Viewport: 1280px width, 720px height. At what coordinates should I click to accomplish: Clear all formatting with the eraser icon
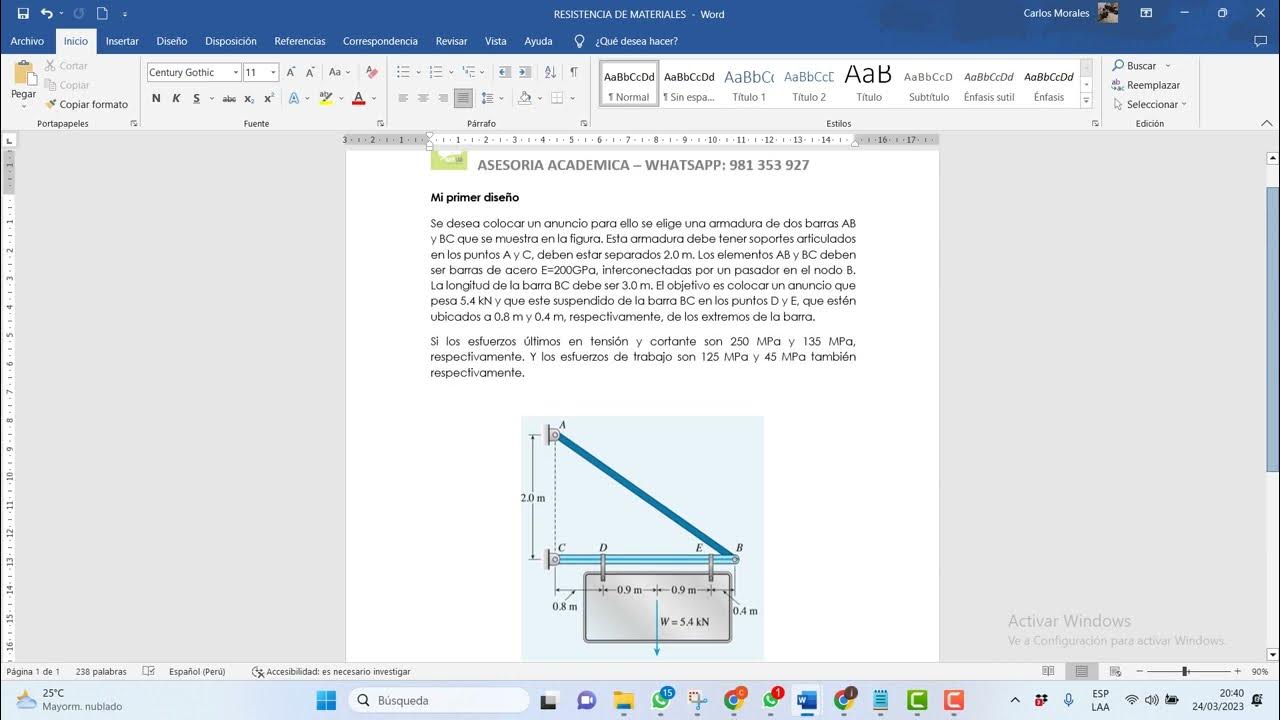coord(371,72)
